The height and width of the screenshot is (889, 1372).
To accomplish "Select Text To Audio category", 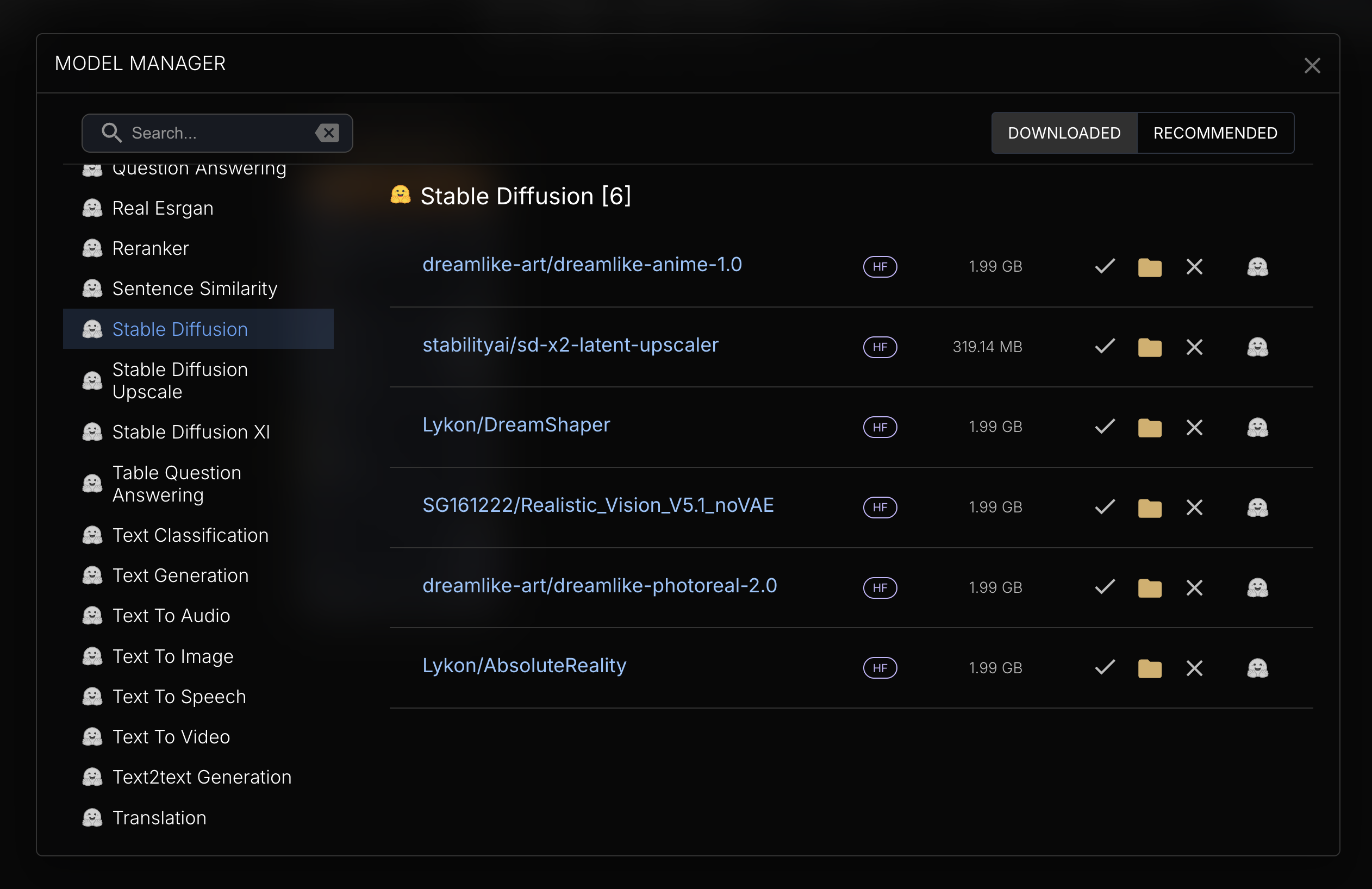I will coord(198,616).
